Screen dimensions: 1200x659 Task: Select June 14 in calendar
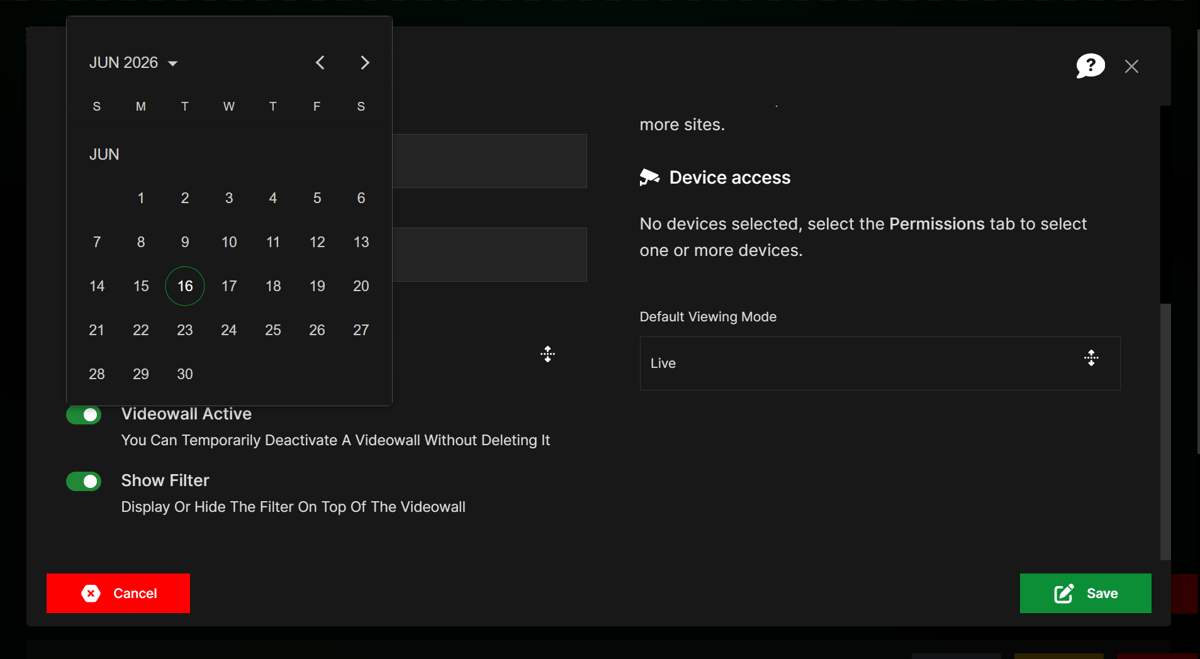[97, 286]
